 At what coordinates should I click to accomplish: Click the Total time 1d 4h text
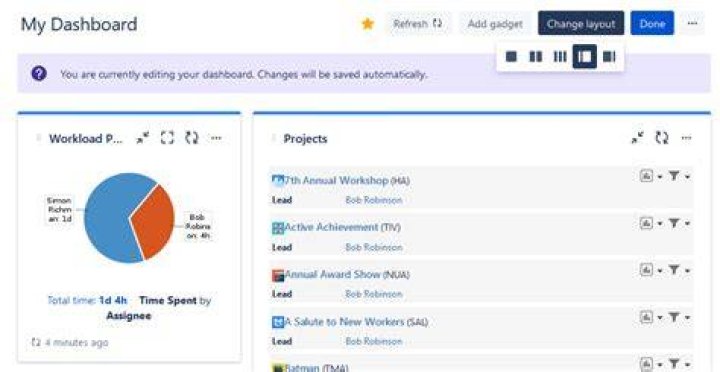coord(87,301)
